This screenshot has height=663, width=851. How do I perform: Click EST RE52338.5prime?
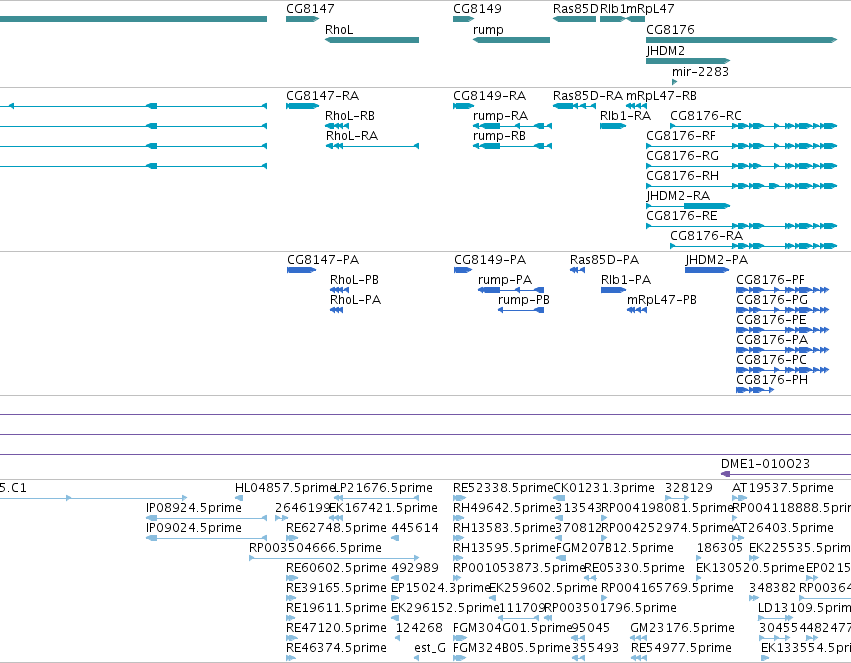point(460,498)
